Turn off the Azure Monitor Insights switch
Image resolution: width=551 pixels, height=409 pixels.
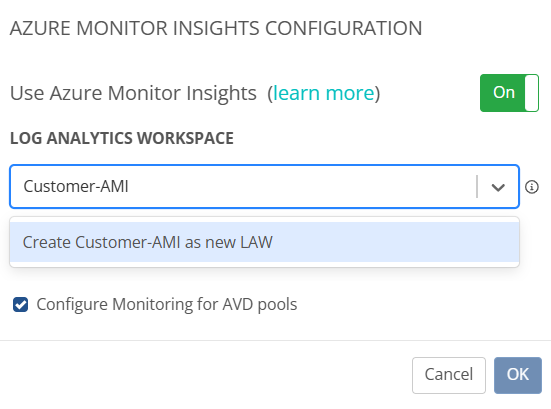coord(509,93)
